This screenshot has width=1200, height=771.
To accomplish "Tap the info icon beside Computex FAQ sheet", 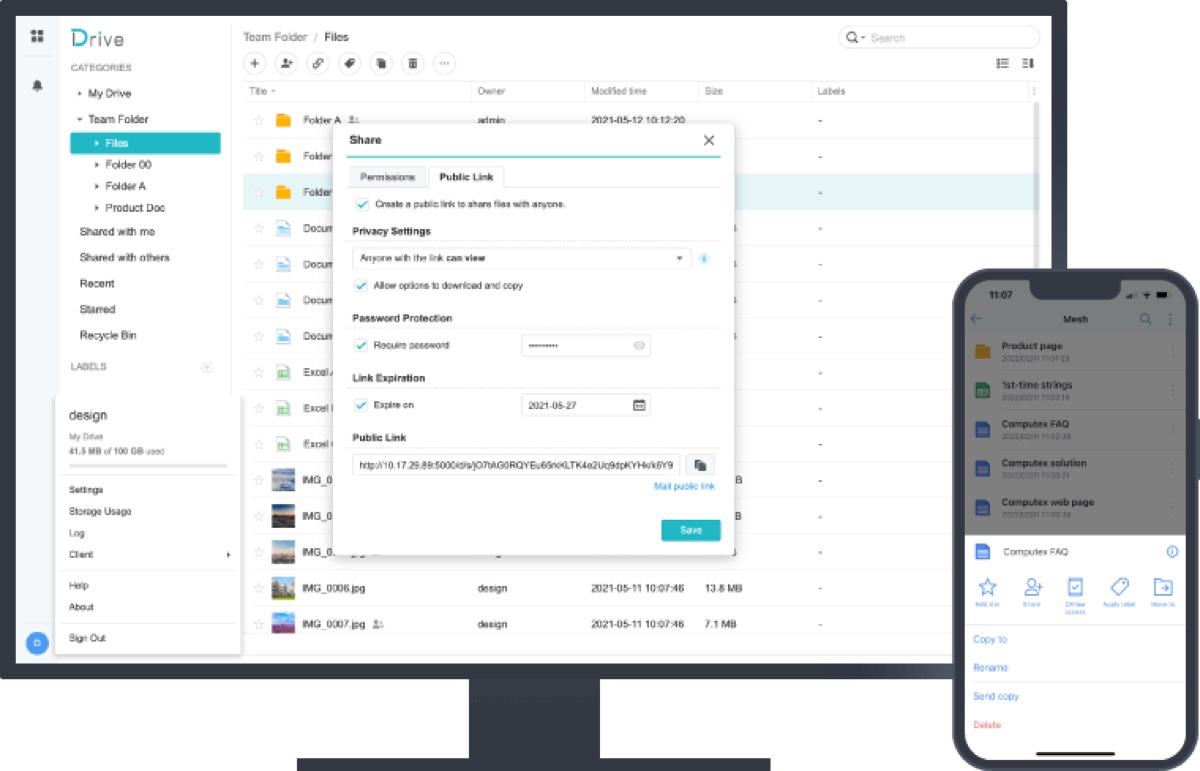I will [1172, 551].
